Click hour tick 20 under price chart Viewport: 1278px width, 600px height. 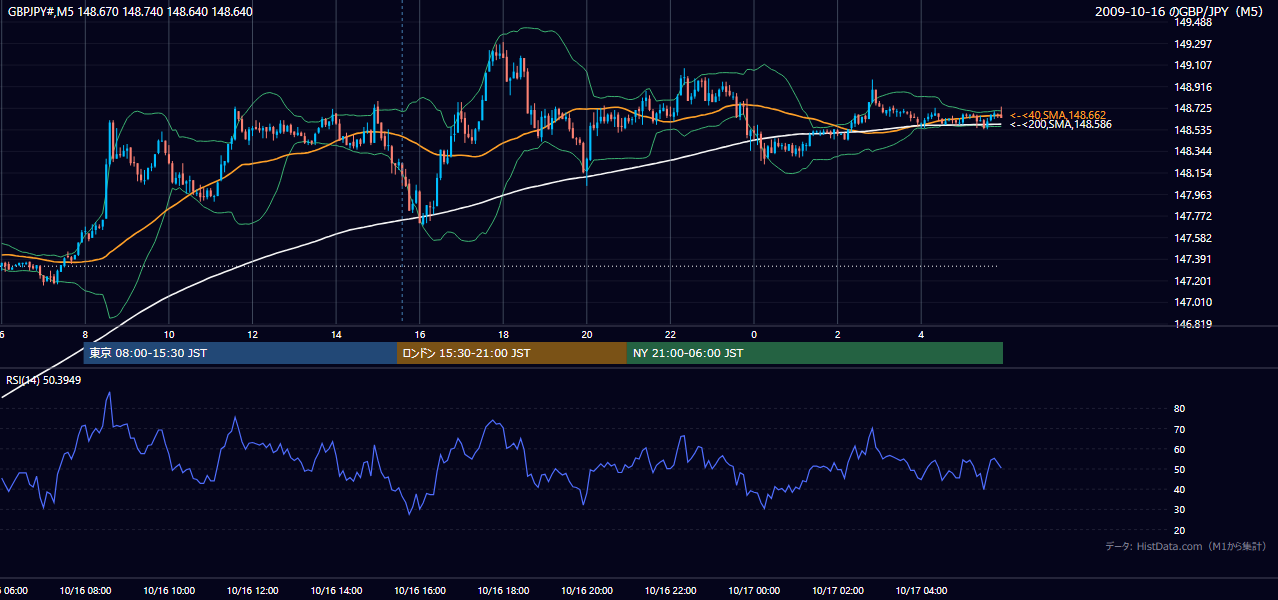point(586,335)
